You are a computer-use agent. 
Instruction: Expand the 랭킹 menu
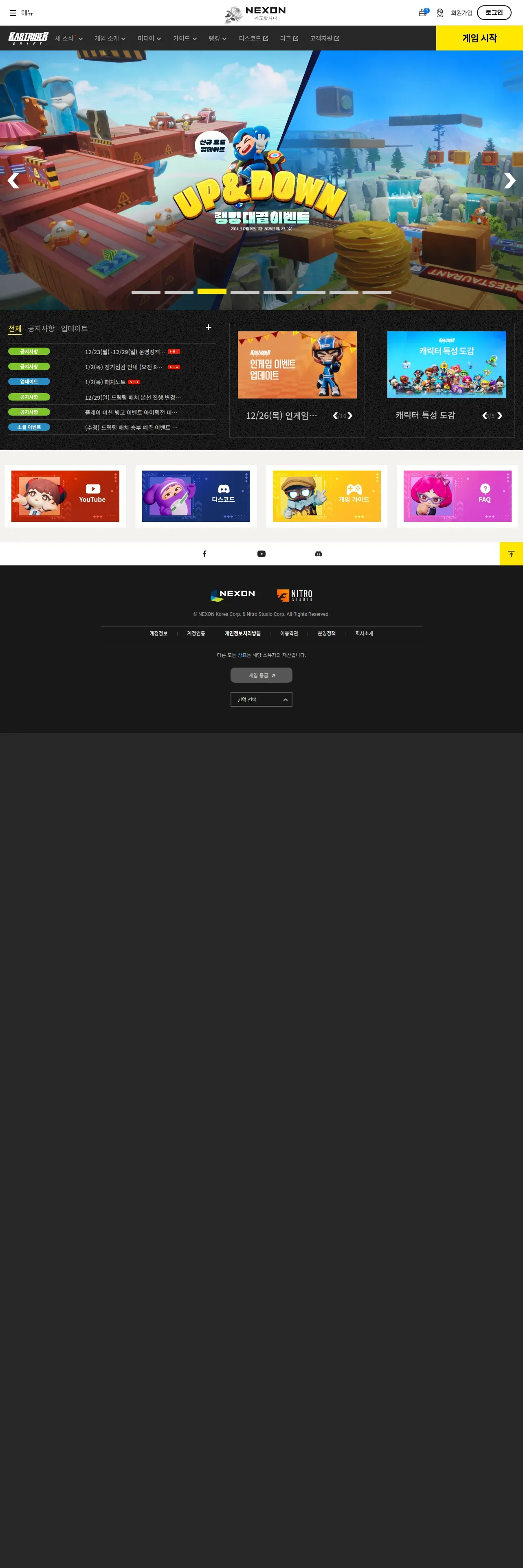point(218,38)
